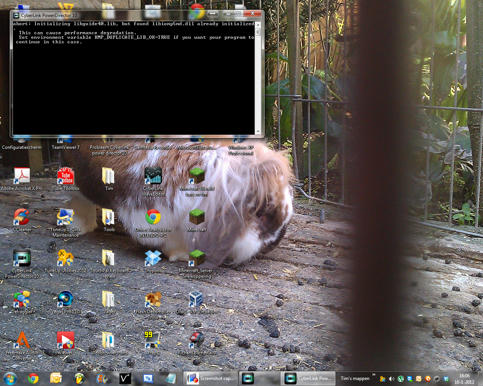Click the volume speaker tray icon
This screenshot has height=386, width=483.
391,379
